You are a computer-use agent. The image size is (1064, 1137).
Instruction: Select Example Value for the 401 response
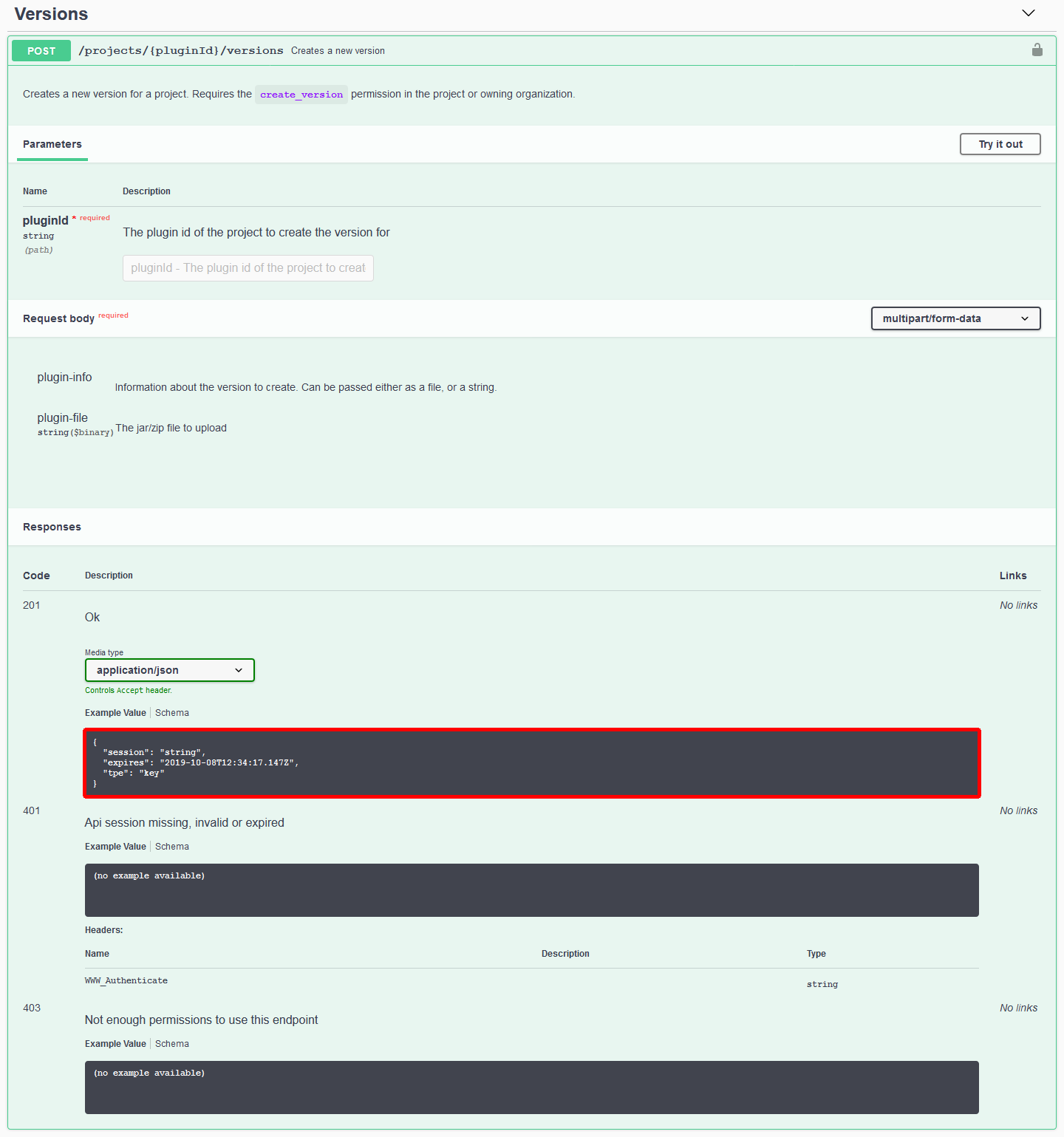tap(115, 846)
